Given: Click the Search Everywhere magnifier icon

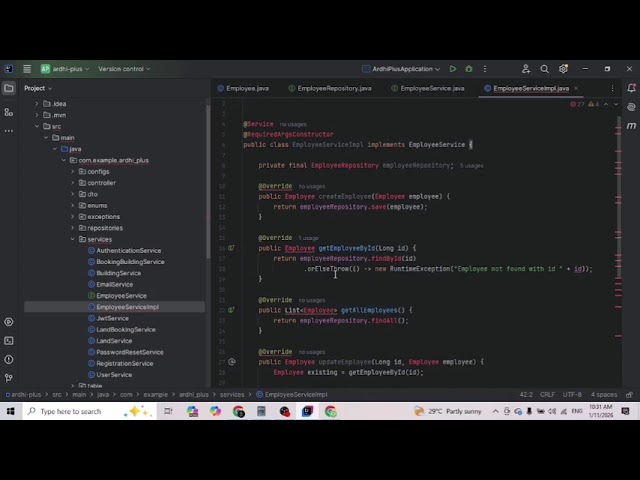Looking at the screenshot, I should 544,69.
